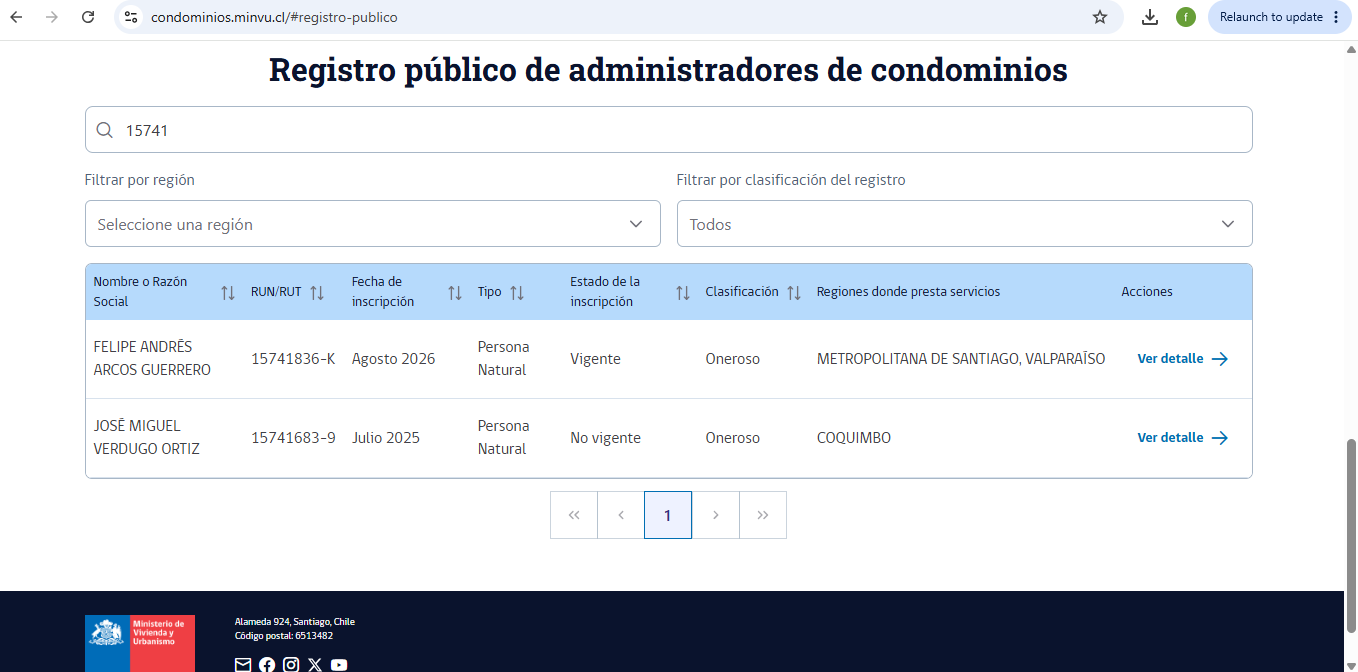
Task: Go to previous page of results
Action: tap(621, 515)
